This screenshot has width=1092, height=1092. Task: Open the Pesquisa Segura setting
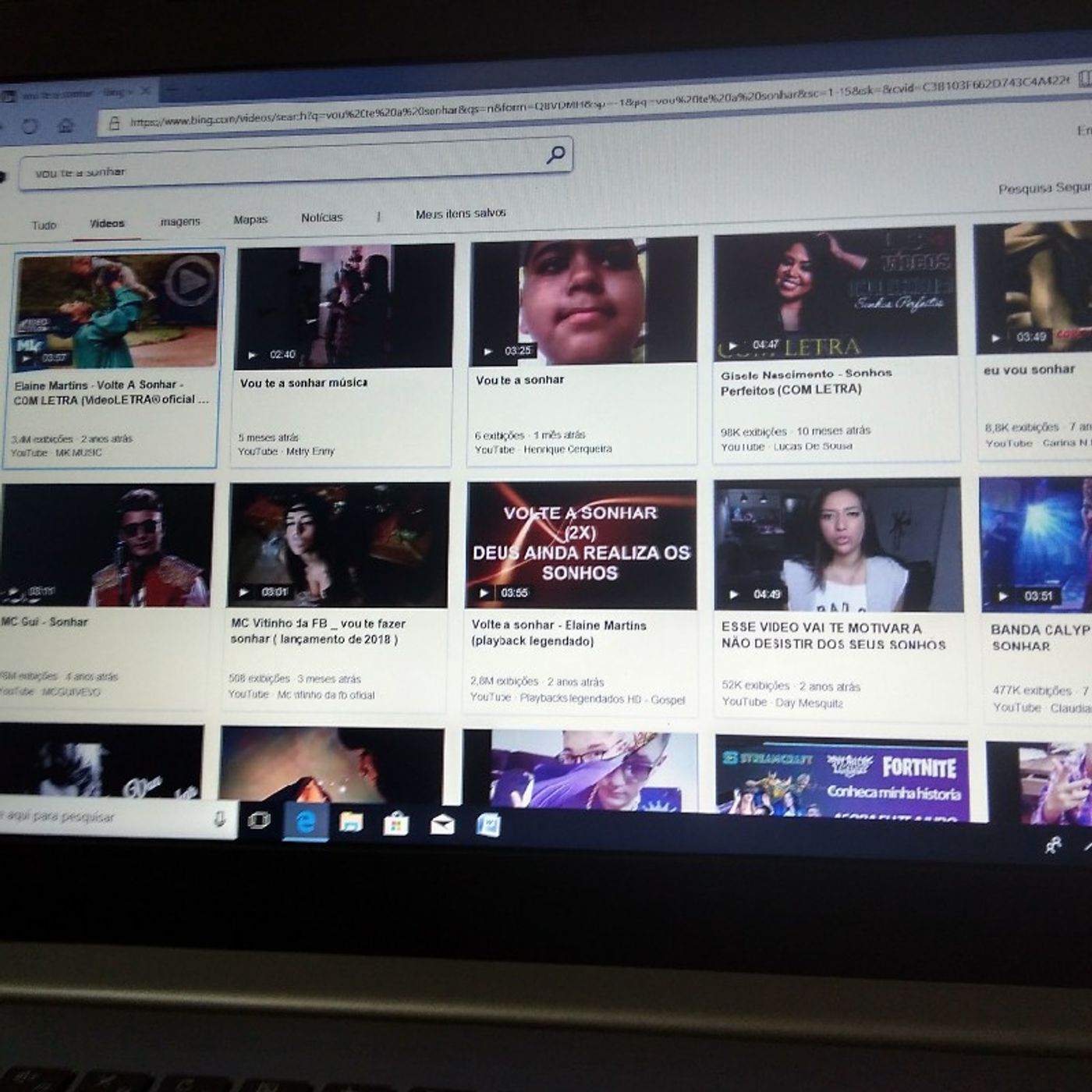[x=1045, y=188]
